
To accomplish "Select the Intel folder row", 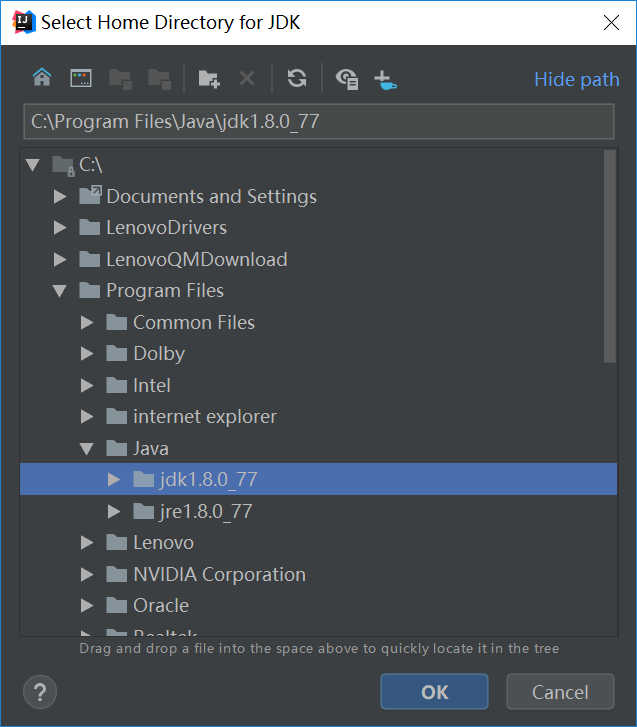I will [x=318, y=385].
